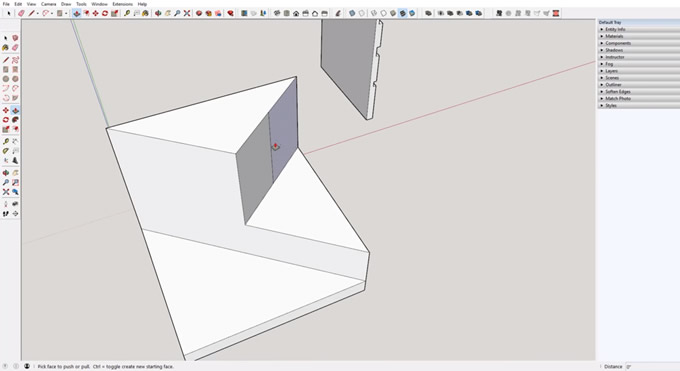This screenshot has height=371, width=680.
Task: Select the Paint Bucket in left toolbar
Action: click(6, 47)
